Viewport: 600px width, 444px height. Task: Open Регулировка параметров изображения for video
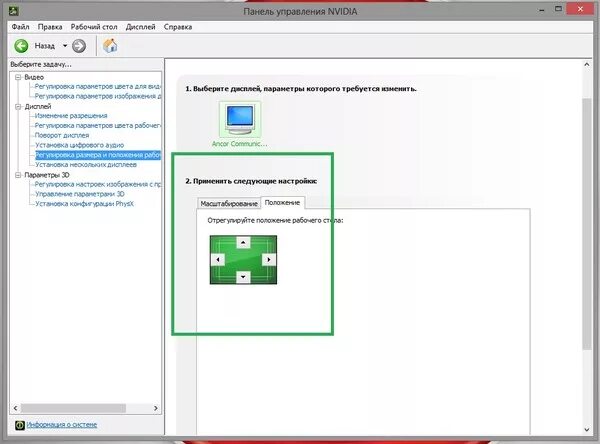[98, 96]
